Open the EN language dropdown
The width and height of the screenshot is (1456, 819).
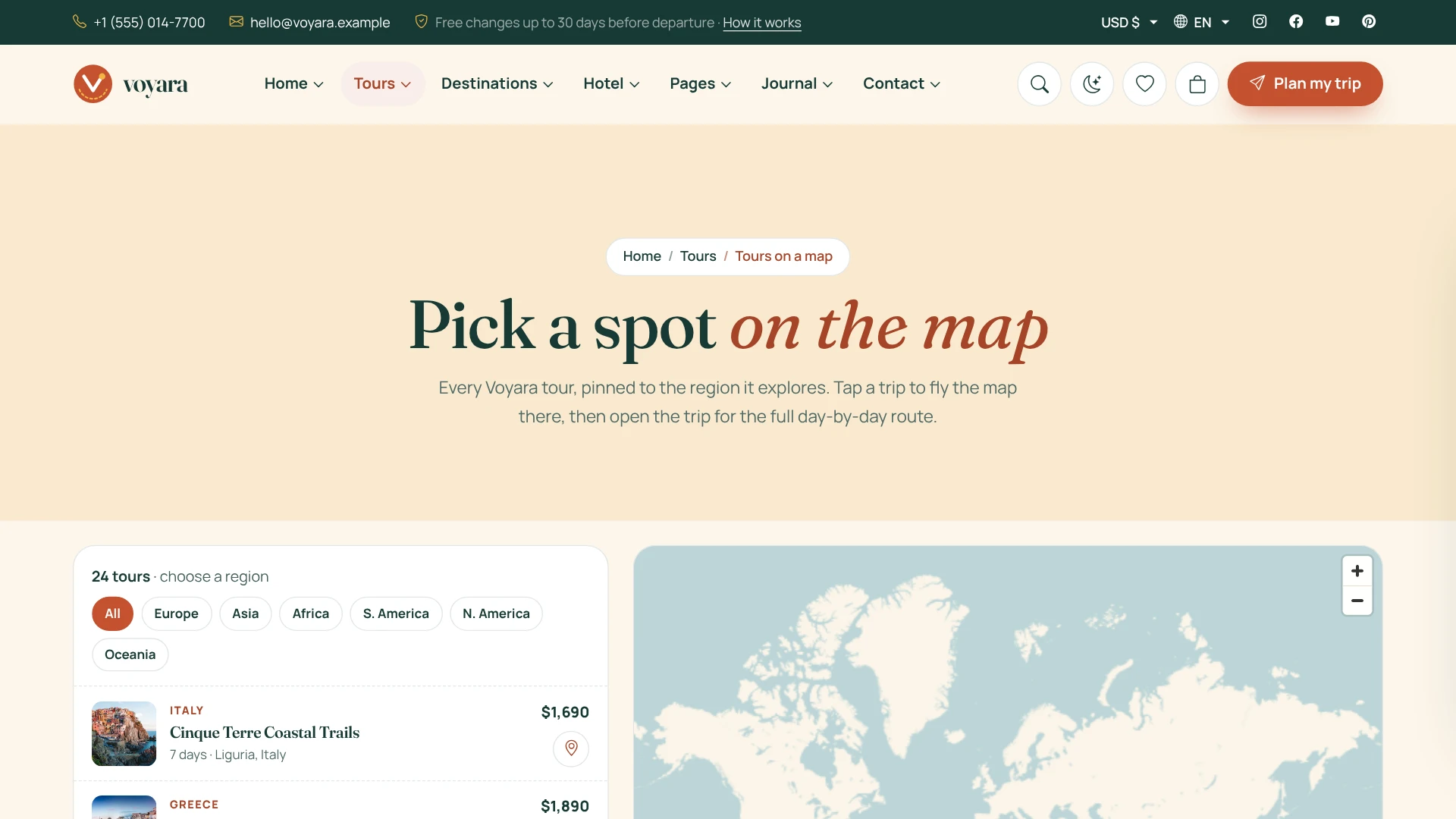point(1202,23)
